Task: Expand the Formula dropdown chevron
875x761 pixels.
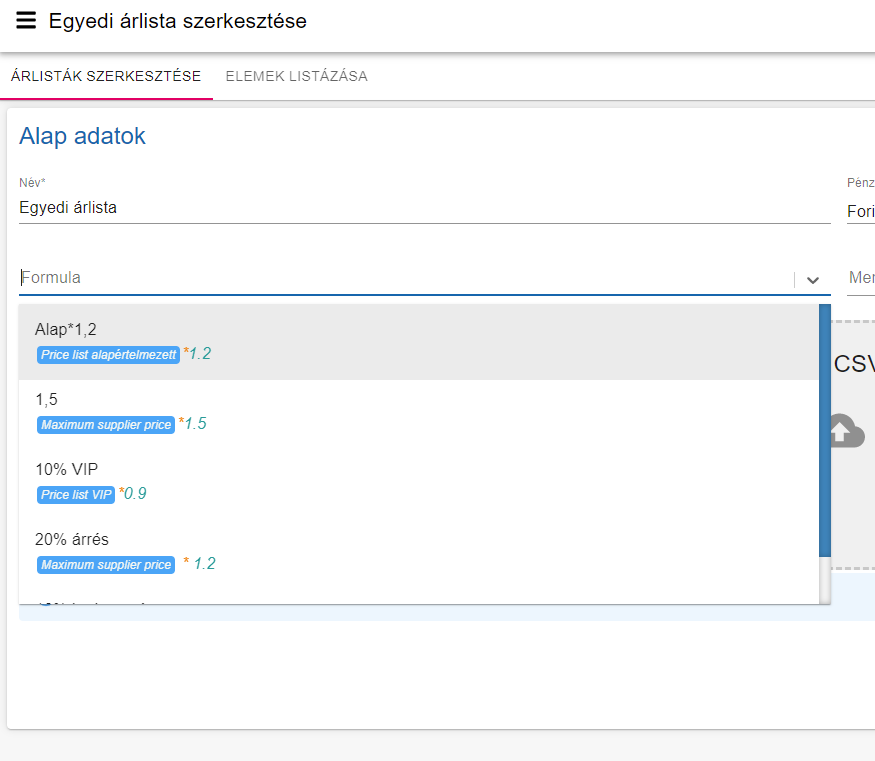Action: click(813, 281)
